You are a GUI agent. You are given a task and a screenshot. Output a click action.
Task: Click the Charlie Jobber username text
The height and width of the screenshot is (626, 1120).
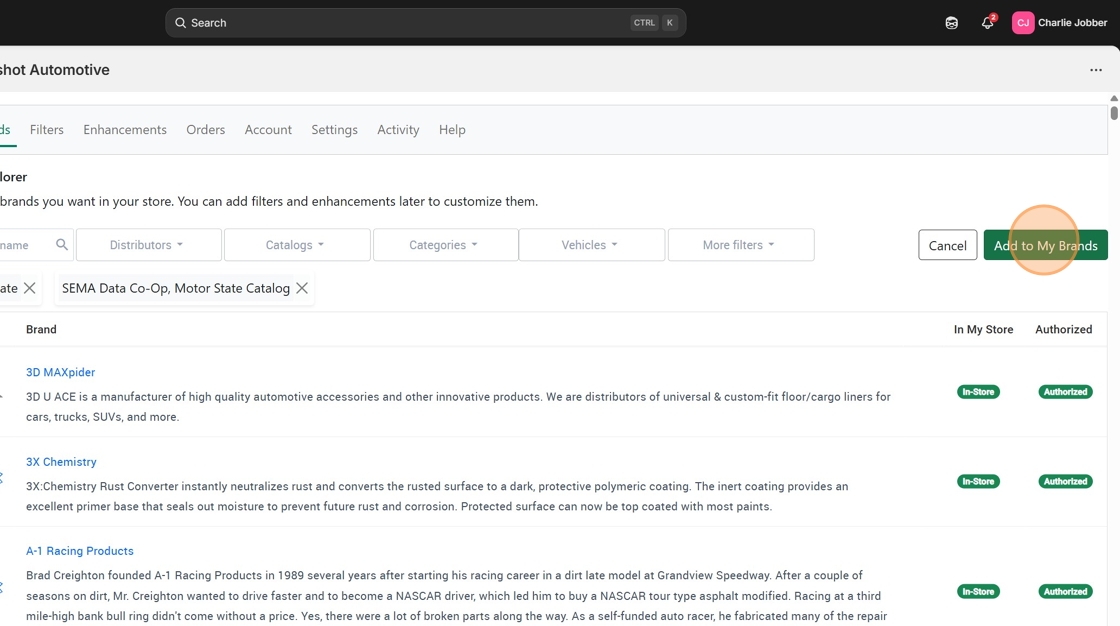coord(1072,23)
